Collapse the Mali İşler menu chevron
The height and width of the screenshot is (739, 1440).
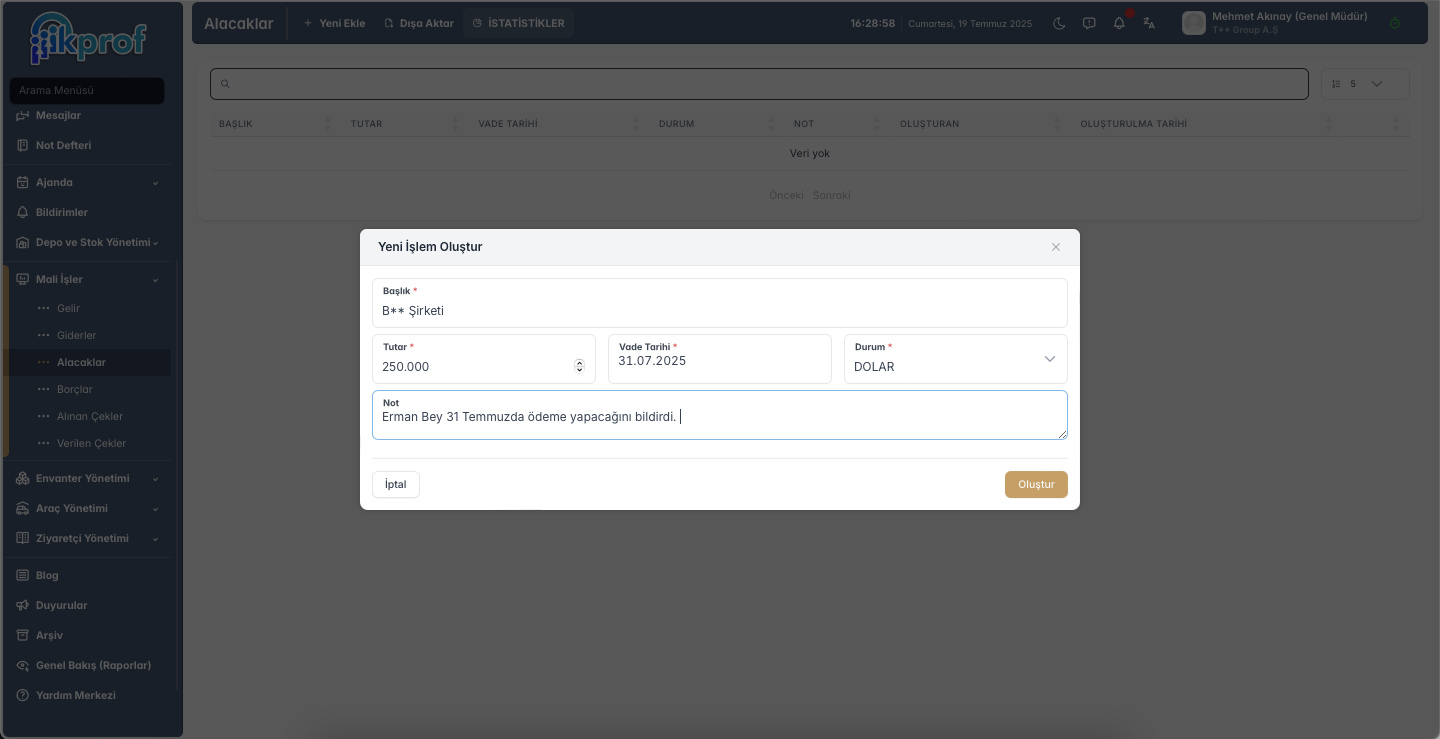155,280
